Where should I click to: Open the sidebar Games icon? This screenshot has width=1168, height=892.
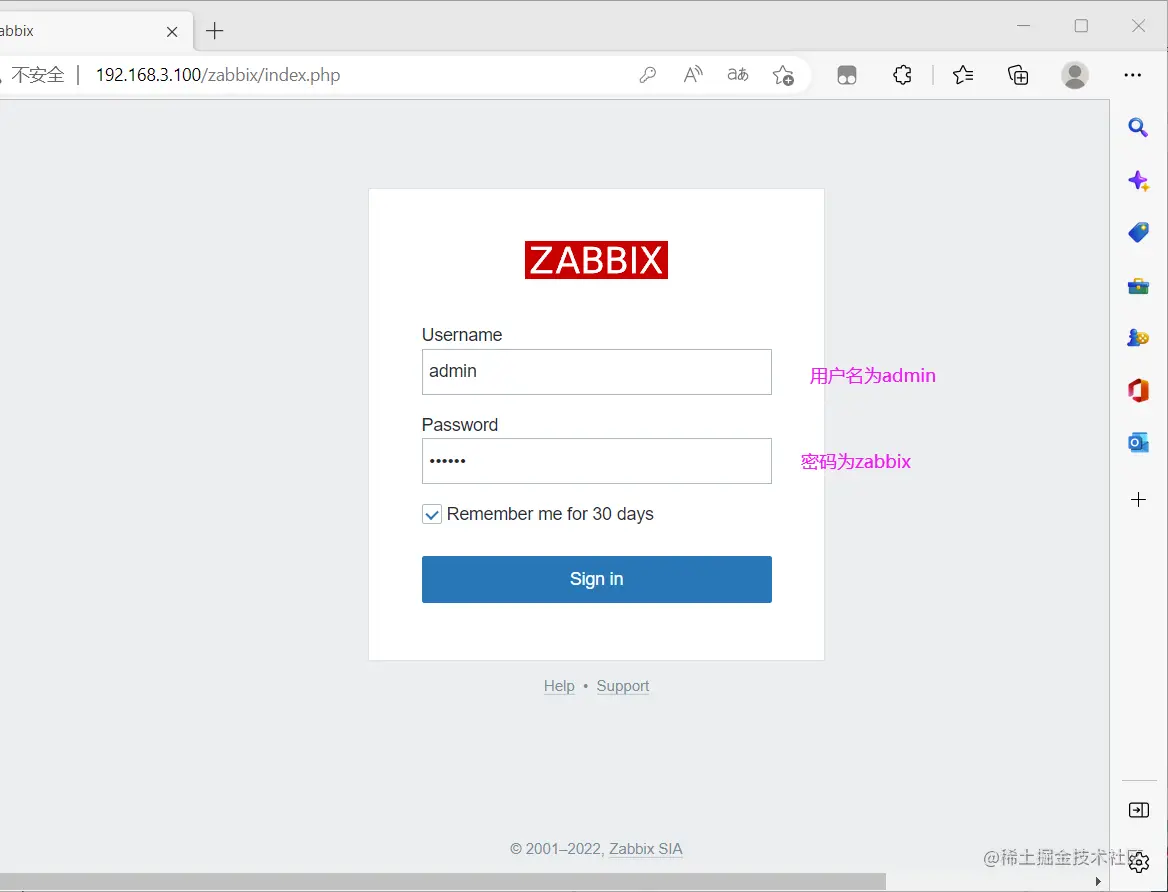[x=1138, y=338]
